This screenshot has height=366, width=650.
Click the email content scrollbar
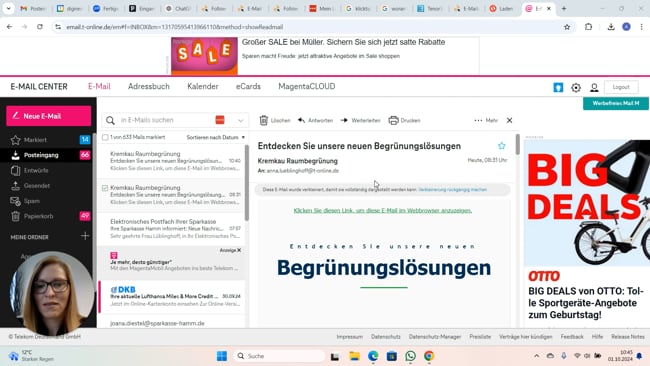coord(517,144)
